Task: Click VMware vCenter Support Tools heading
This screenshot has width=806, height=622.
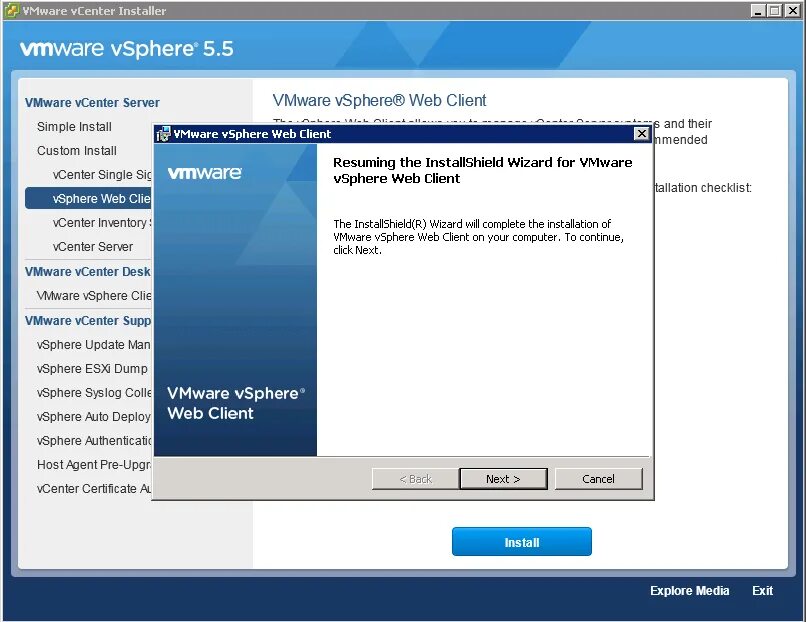Action: [88, 320]
